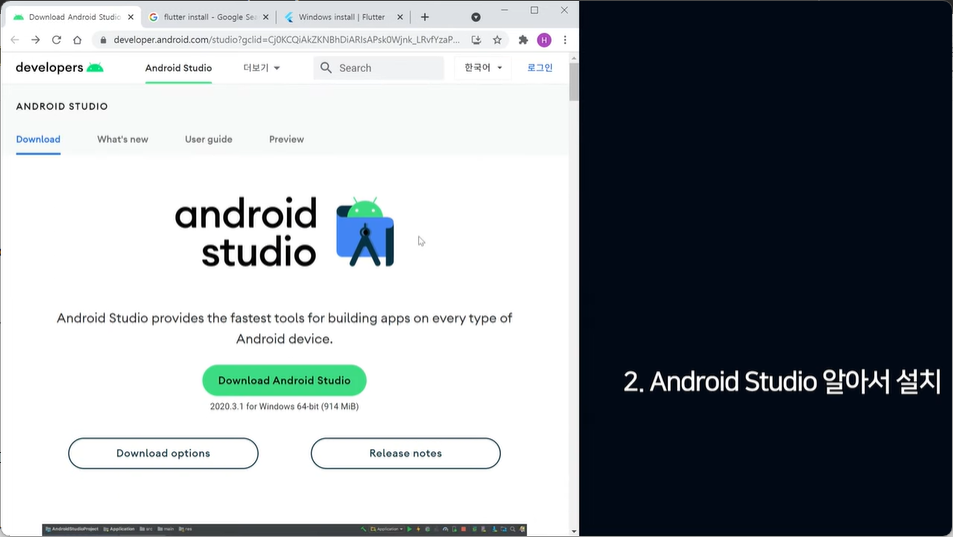Focus the Search input field
This screenshot has width=953, height=537.
[379, 68]
